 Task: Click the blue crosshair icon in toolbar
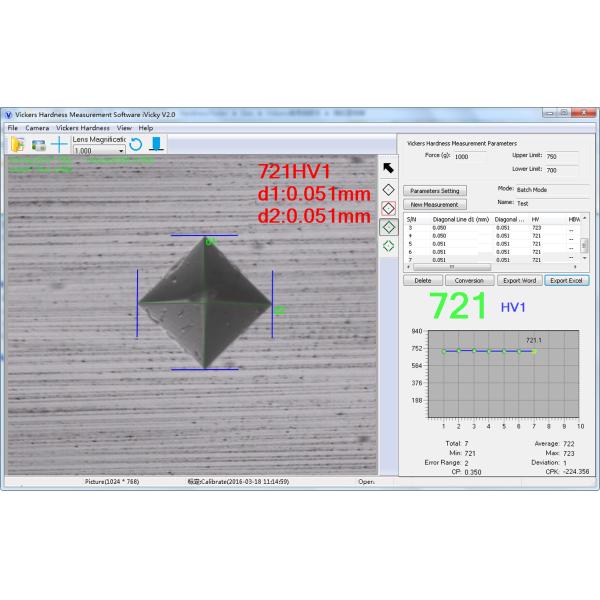[x=60, y=145]
